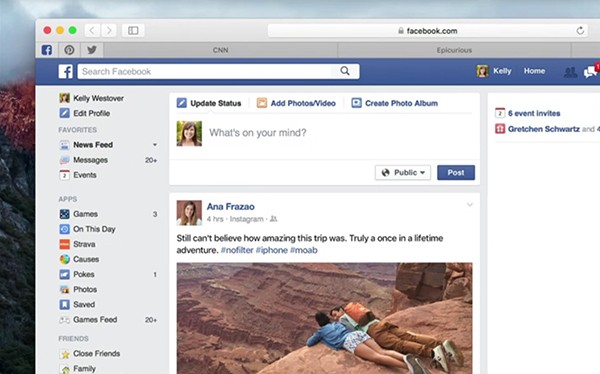The width and height of the screenshot is (600, 374).
Task: Click the Safari sidebar toggle icon
Action: point(133,30)
